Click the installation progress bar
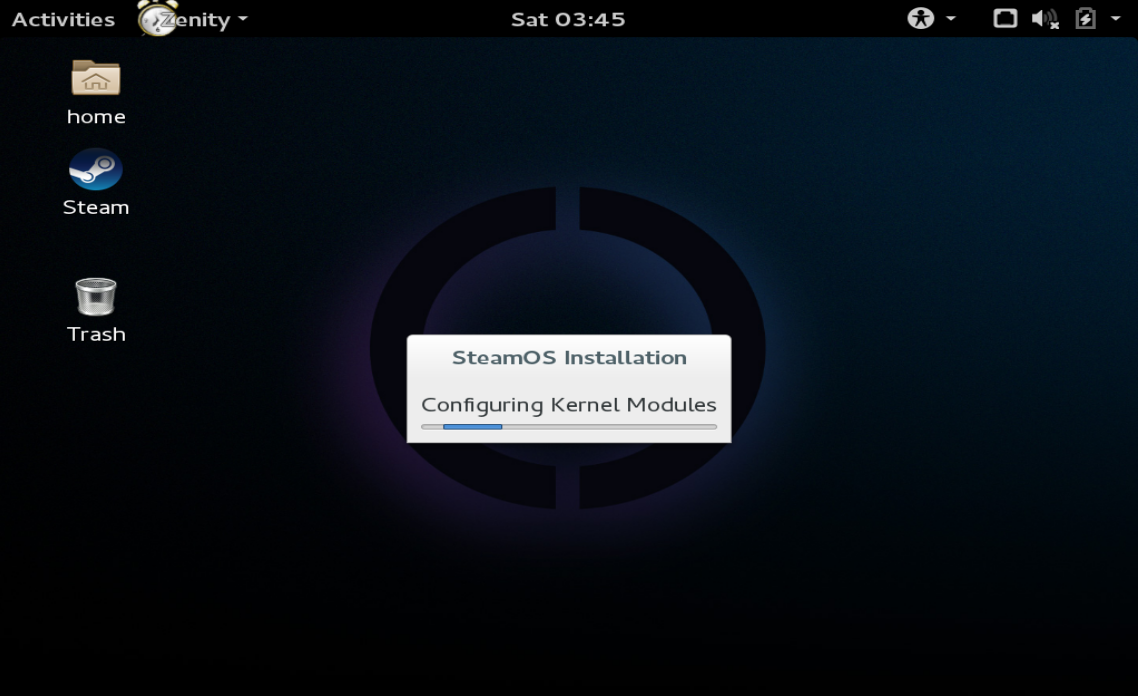The image size is (1138, 696). [x=569, y=427]
